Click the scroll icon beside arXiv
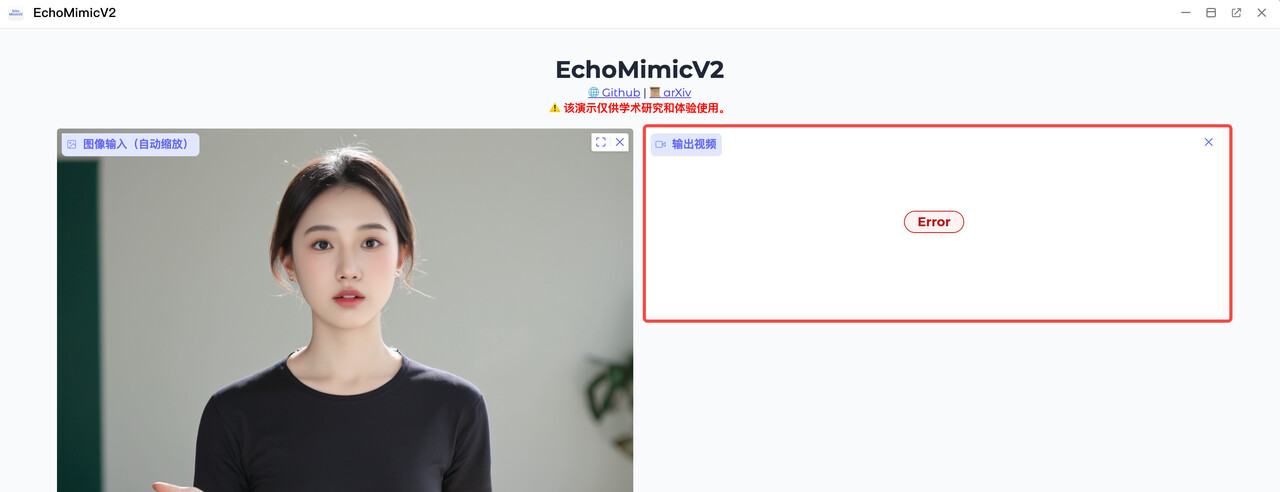Viewport: 1280px width, 492px height. click(655, 93)
